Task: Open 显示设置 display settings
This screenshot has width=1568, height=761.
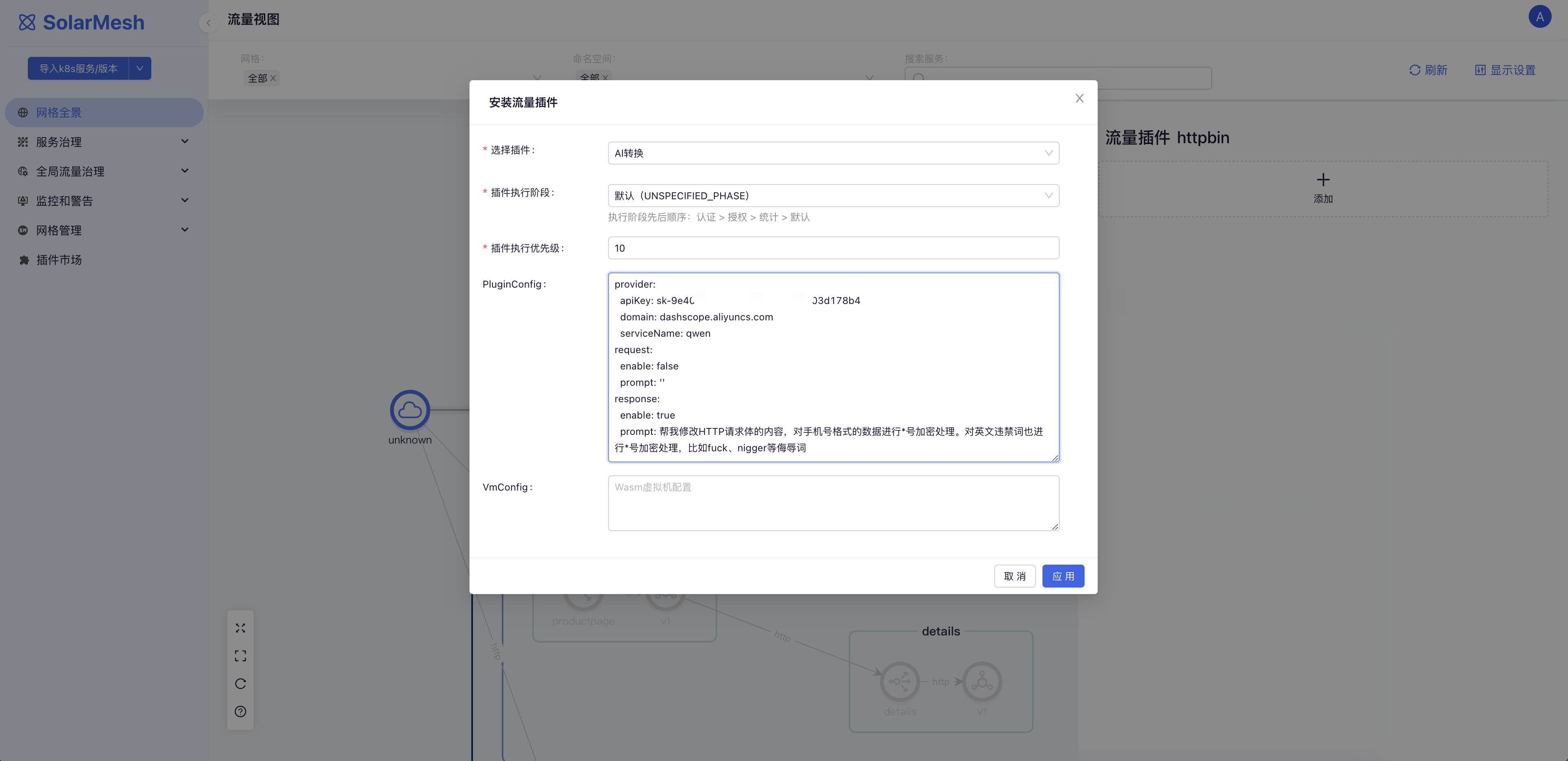Action: click(1505, 70)
